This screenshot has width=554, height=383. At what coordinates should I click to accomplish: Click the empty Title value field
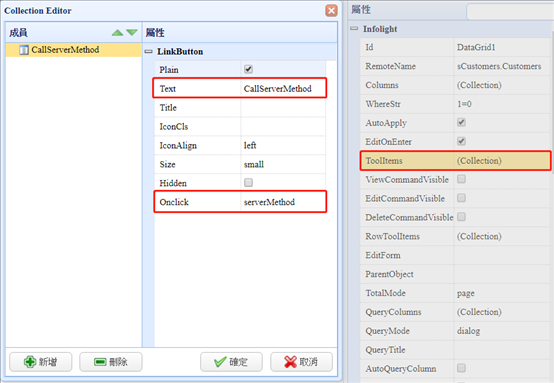[x=283, y=108]
